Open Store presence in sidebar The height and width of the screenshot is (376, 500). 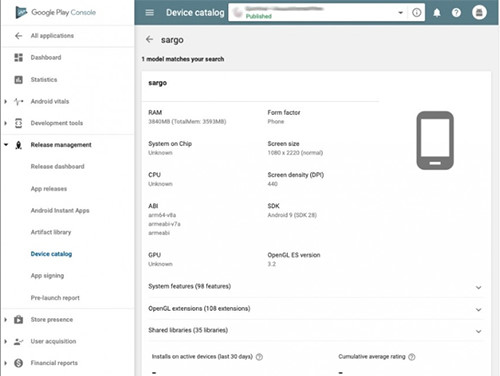[52, 320]
